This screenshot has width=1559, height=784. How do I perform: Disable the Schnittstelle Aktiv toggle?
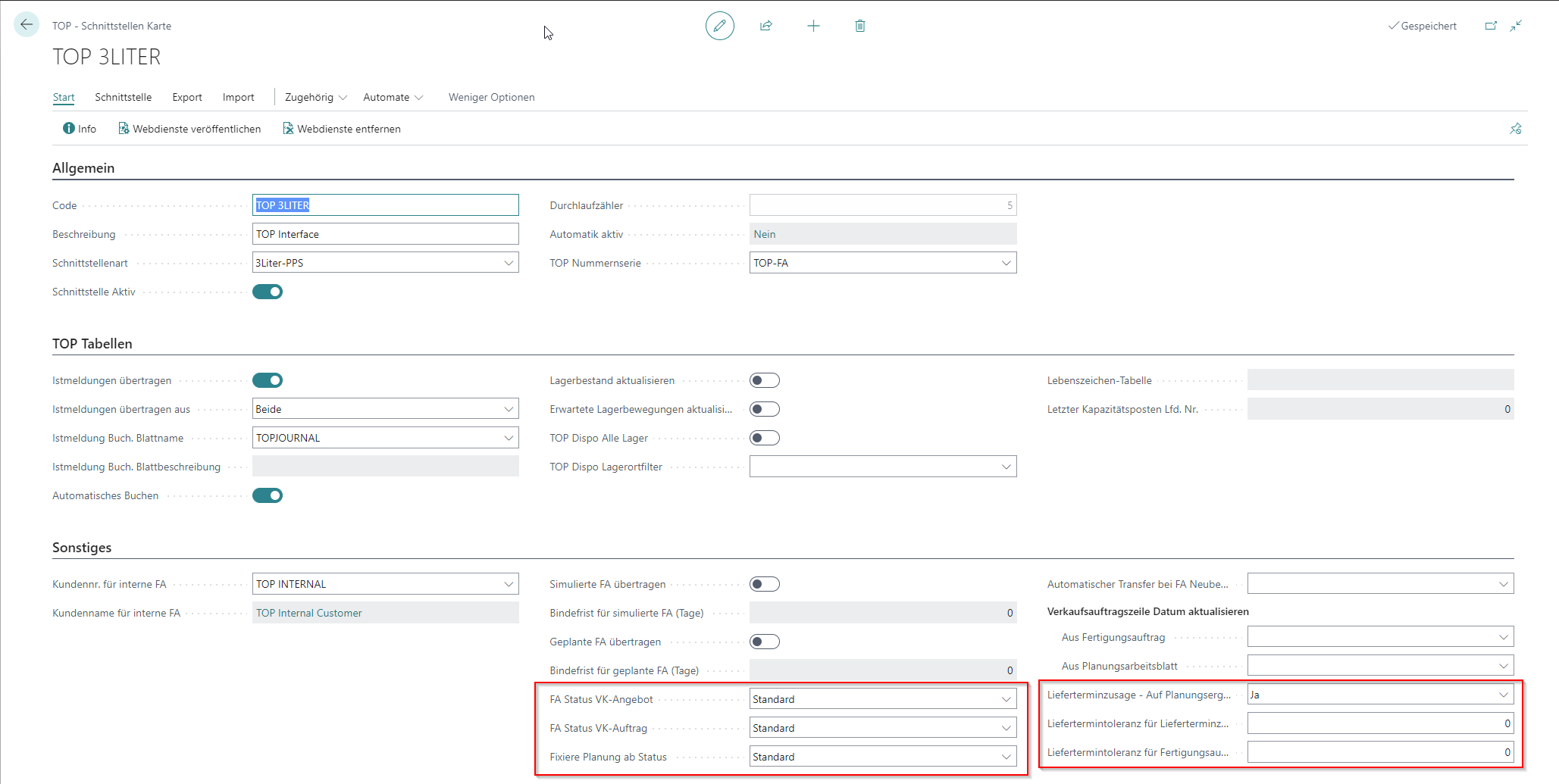(268, 292)
